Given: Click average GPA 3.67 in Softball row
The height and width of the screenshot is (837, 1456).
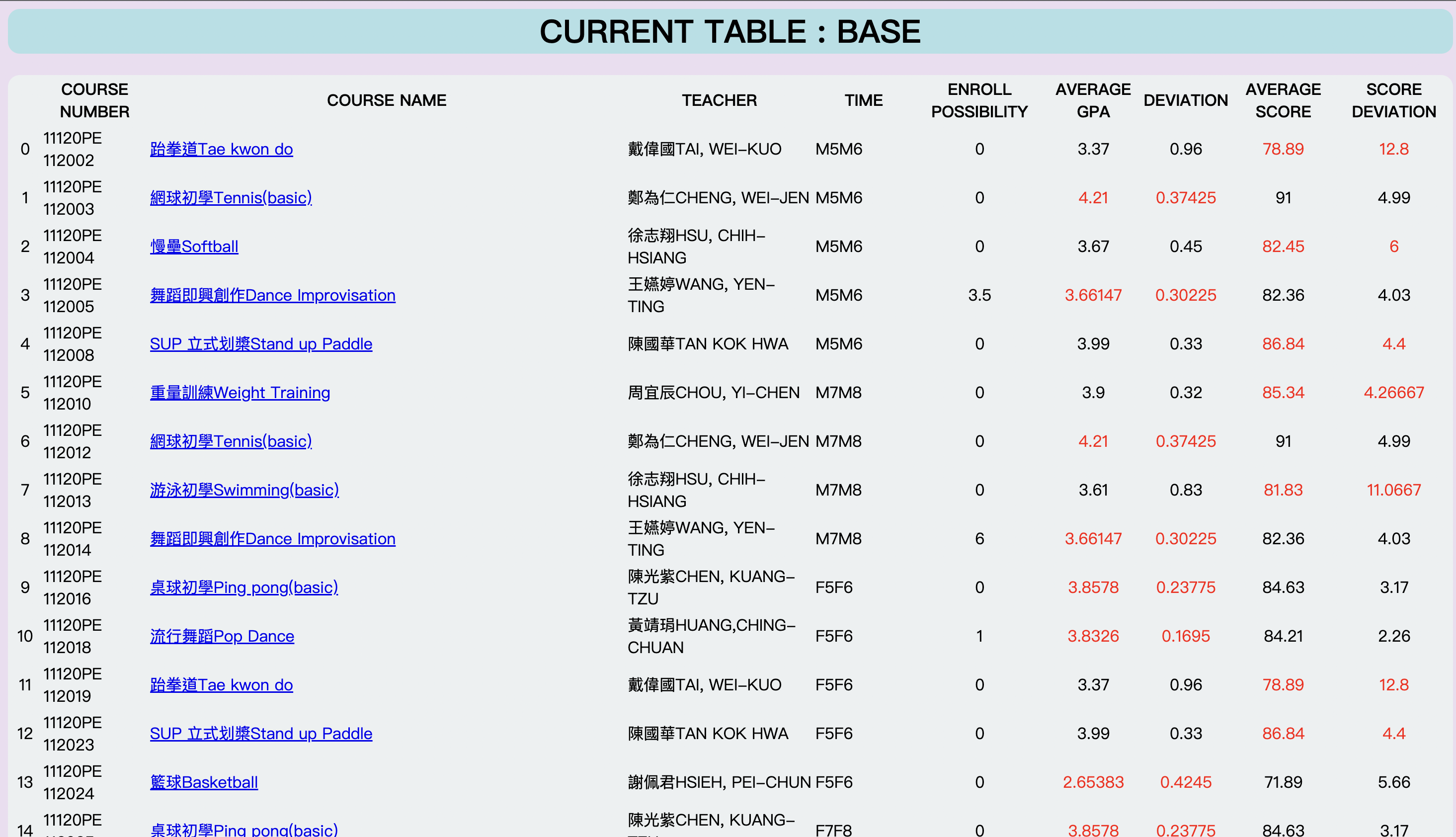Looking at the screenshot, I should click(1093, 247).
